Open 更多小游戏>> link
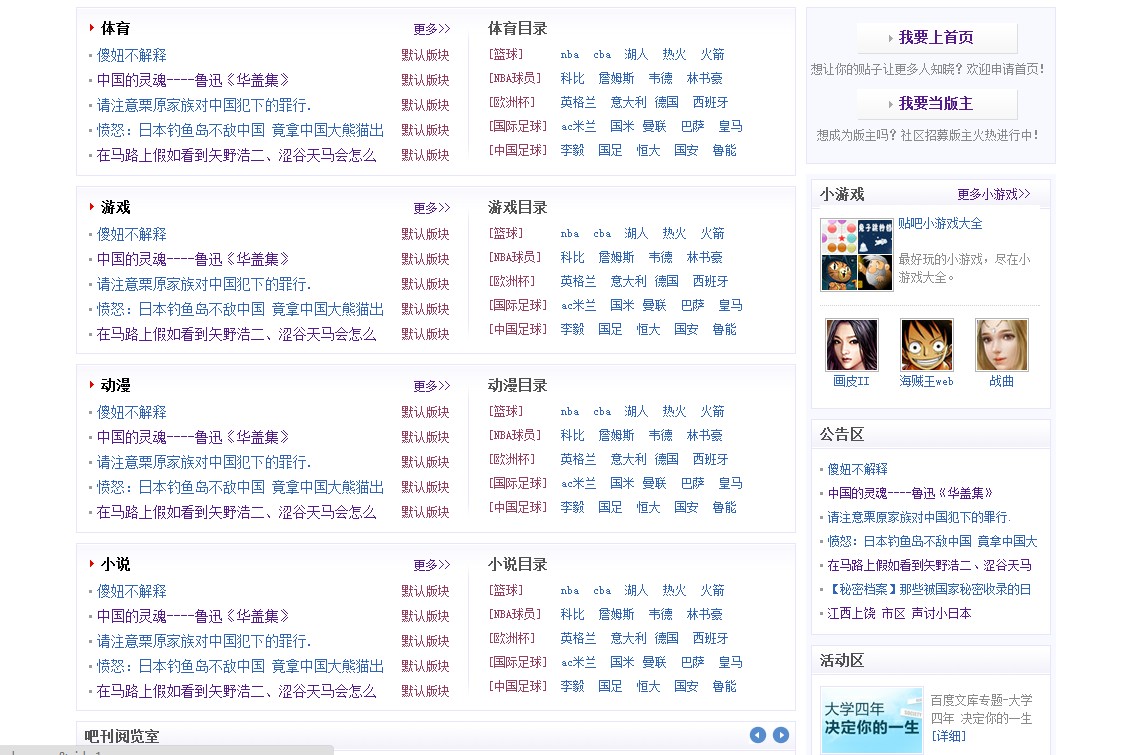This screenshot has height=755, width=1129. [994, 194]
